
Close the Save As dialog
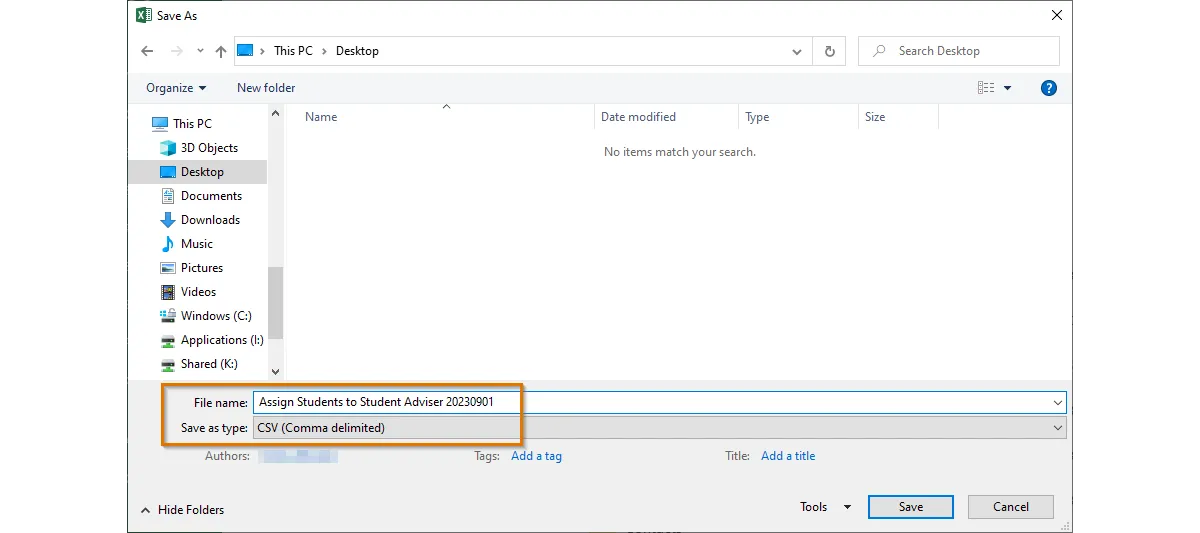(x=1056, y=15)
